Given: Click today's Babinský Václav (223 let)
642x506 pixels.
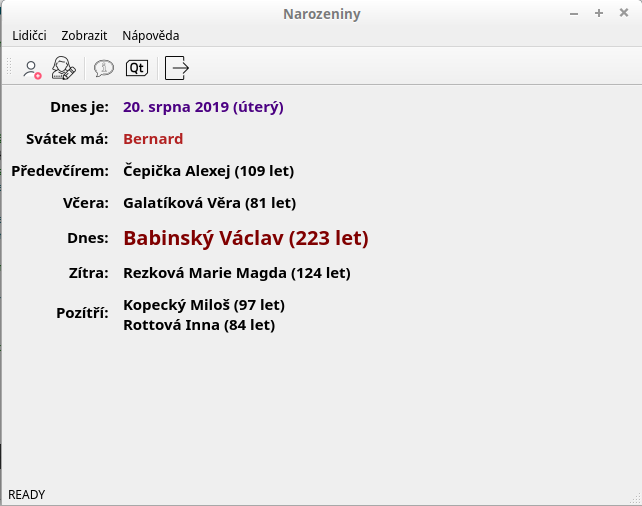Looking at the screenshot, I should click(x=246, y=238).
